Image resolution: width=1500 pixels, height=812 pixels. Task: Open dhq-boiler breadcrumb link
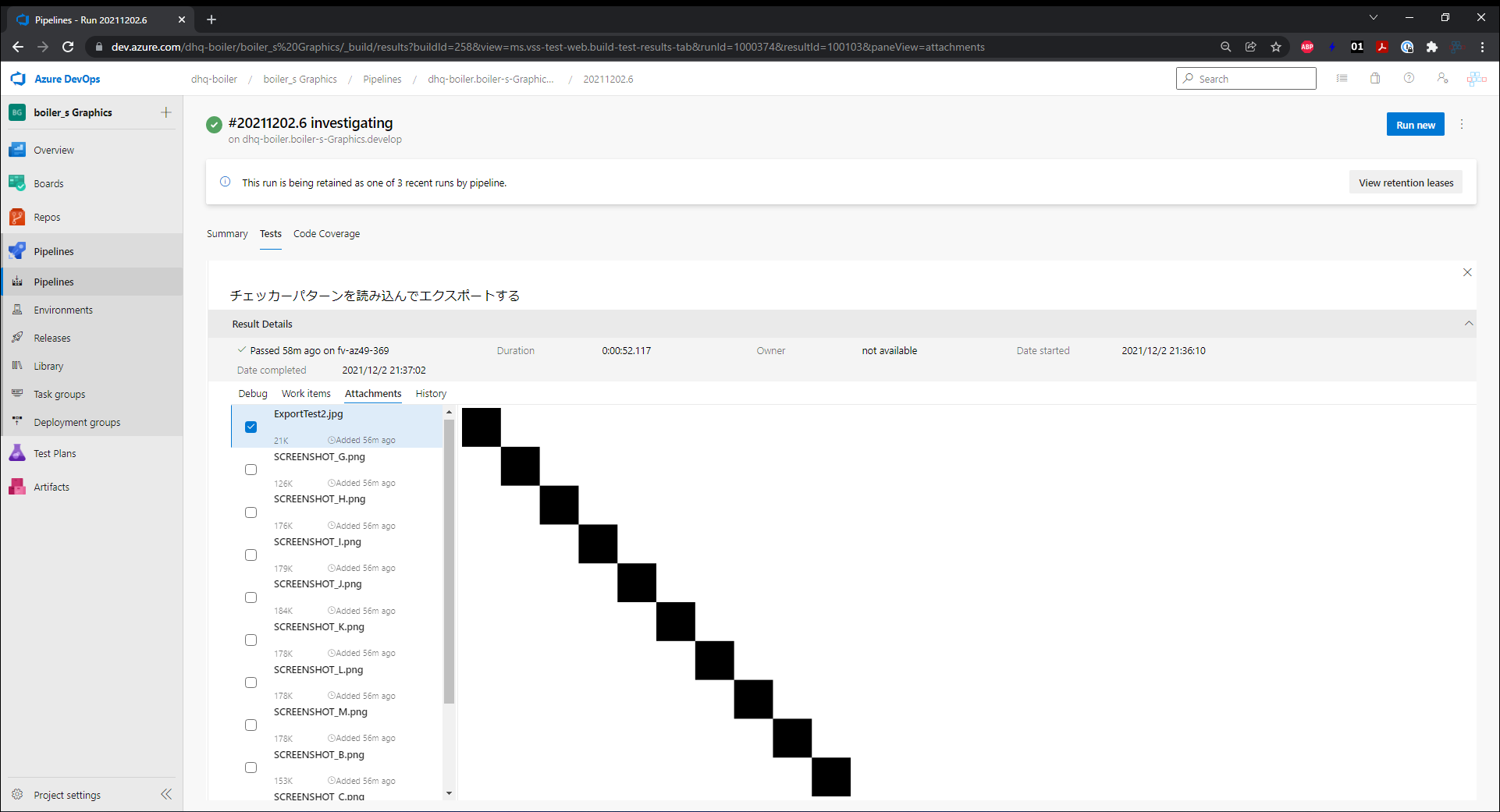click(214, 79)
